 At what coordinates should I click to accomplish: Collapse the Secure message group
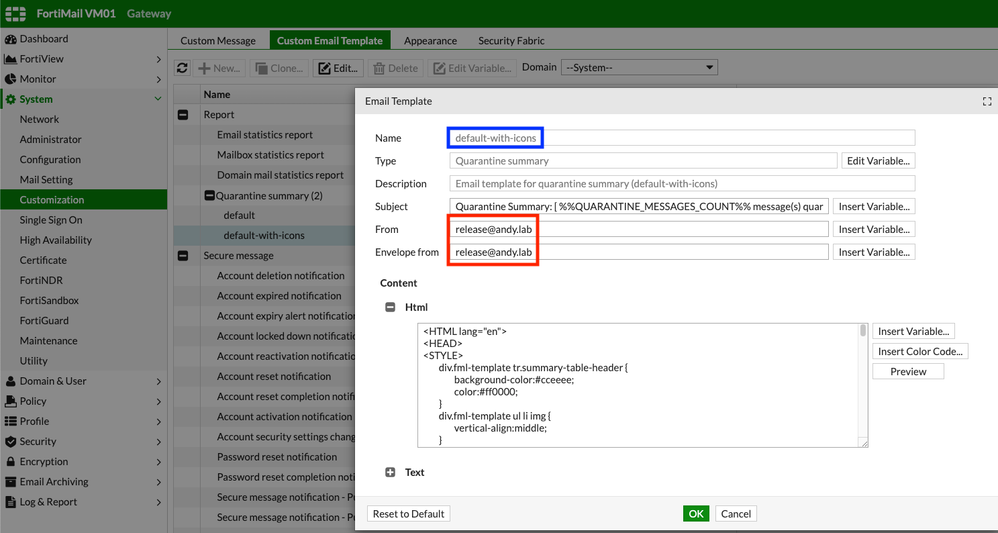tap(183, 256)
